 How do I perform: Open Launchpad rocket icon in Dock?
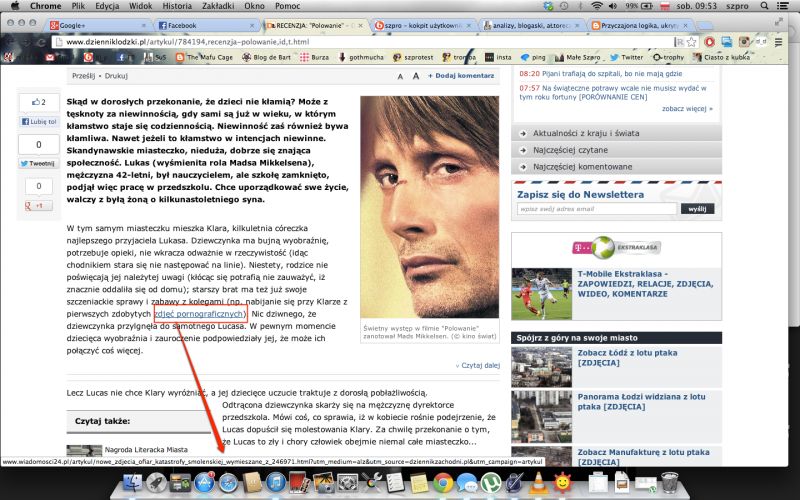pyautogui.click(x=157, y=483)
